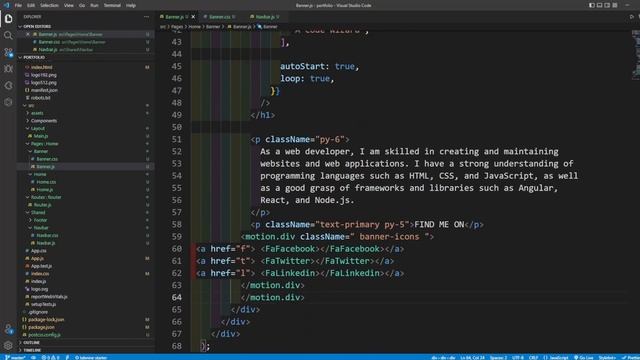
Task: Change UTF-8 file encoding
Action: [x=518, y=358]
